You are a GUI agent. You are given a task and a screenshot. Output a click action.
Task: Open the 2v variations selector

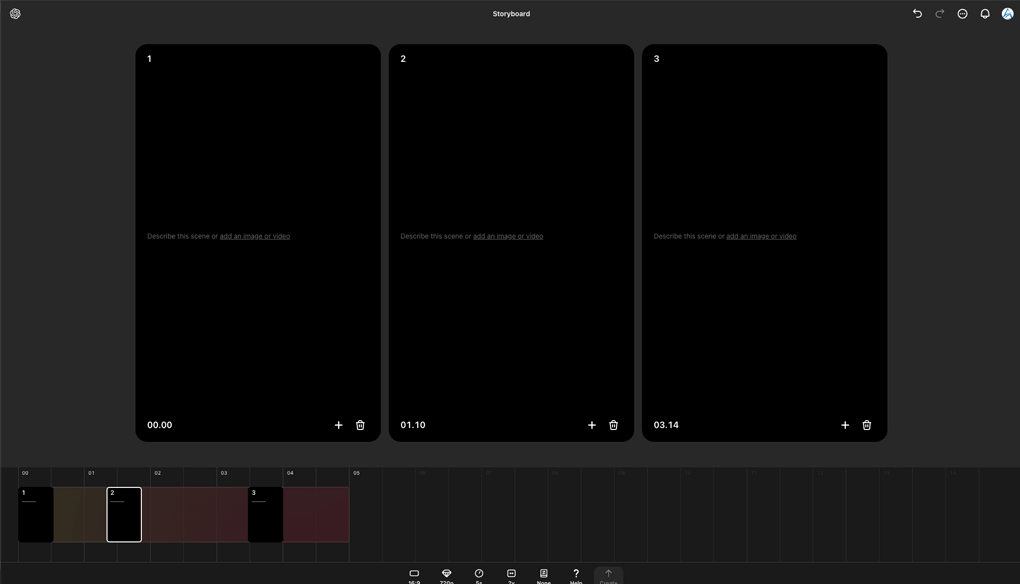(511, 576)
